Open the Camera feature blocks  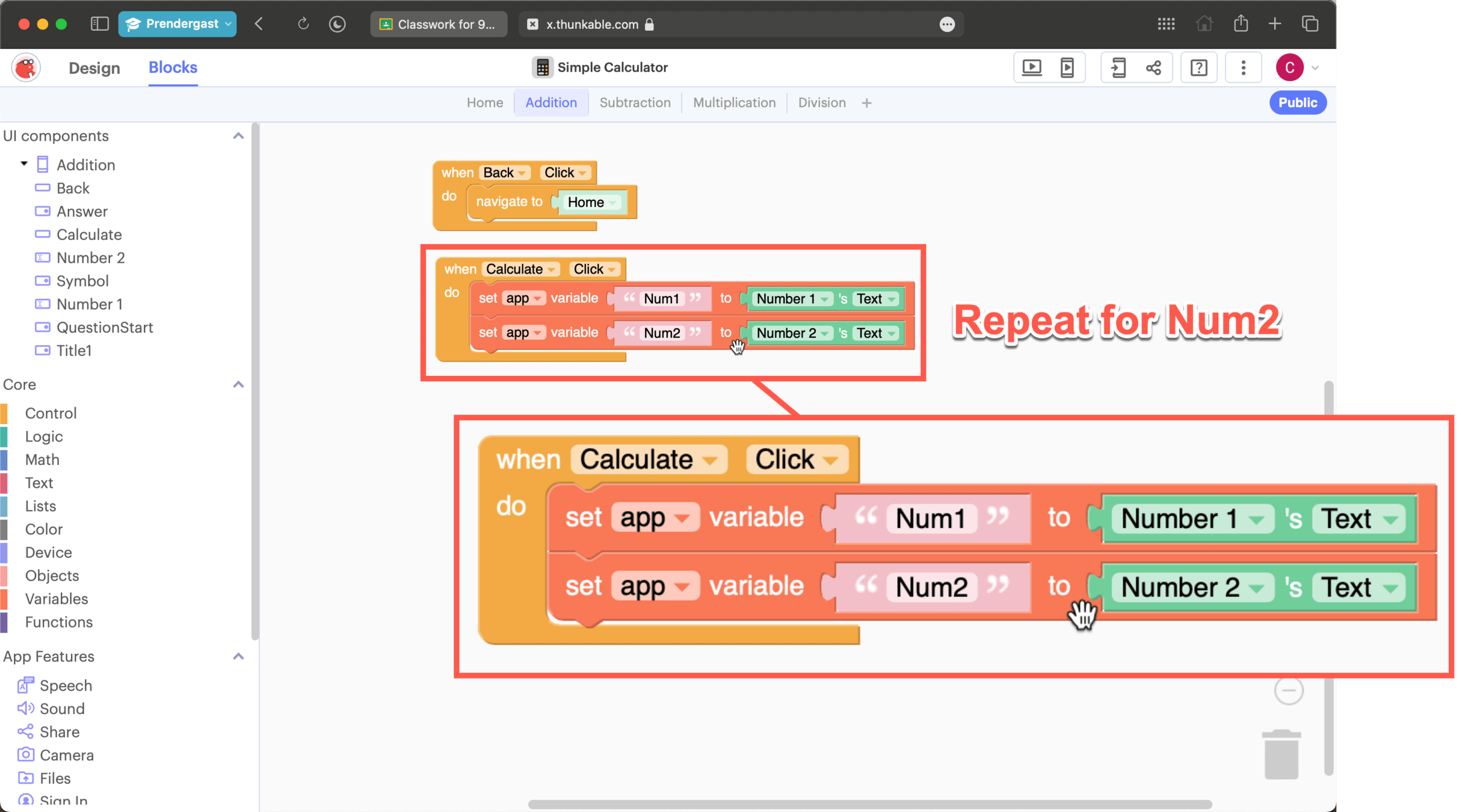[66, 755]
